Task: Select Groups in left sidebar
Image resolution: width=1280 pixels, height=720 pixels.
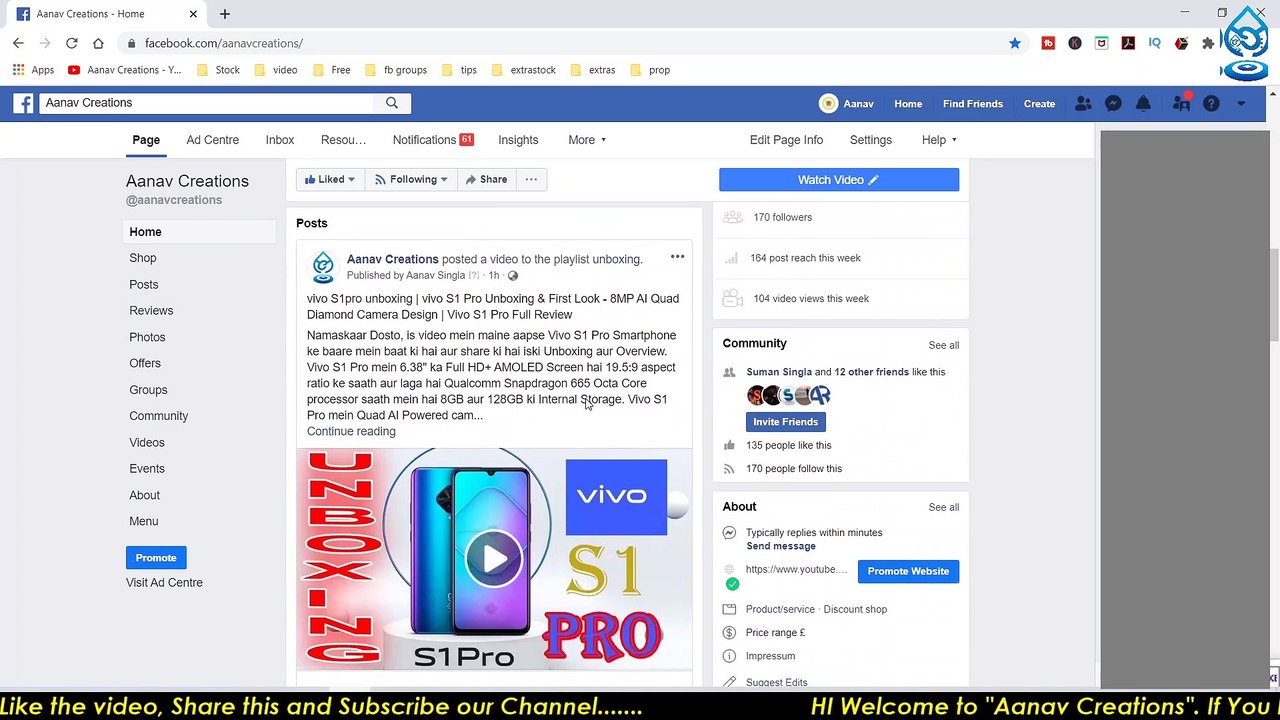Action: click(148, 390)
